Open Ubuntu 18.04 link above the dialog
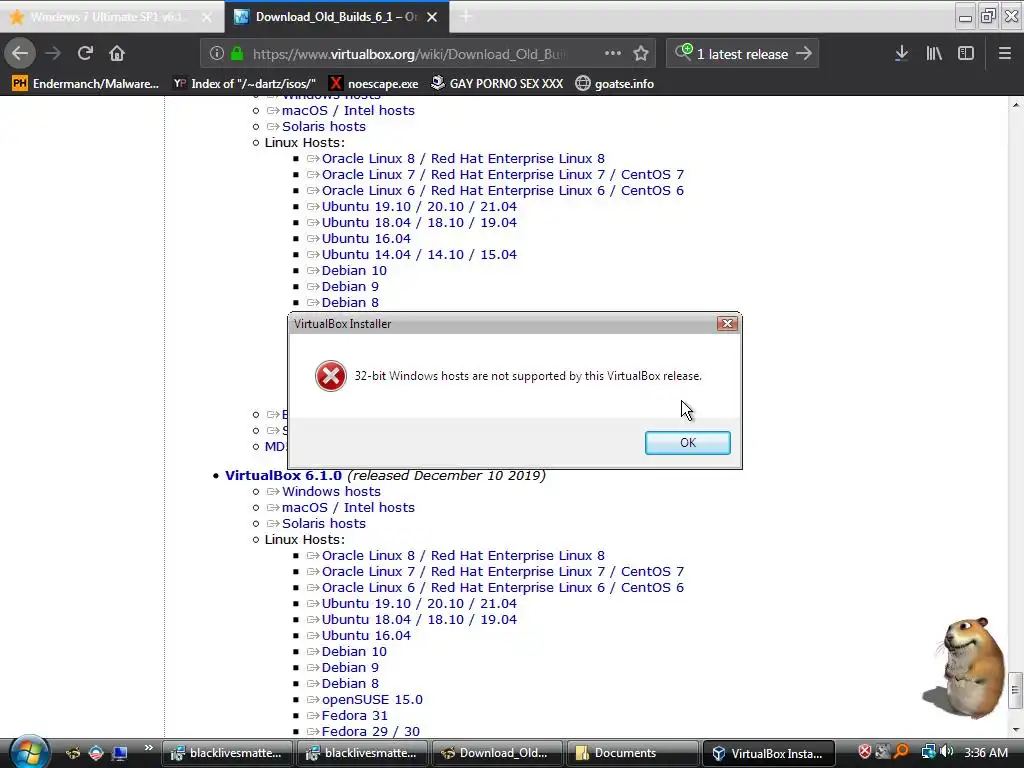The width and height of the screenshot is (1024, 768). pyautogui.click(x=419, y=223)
